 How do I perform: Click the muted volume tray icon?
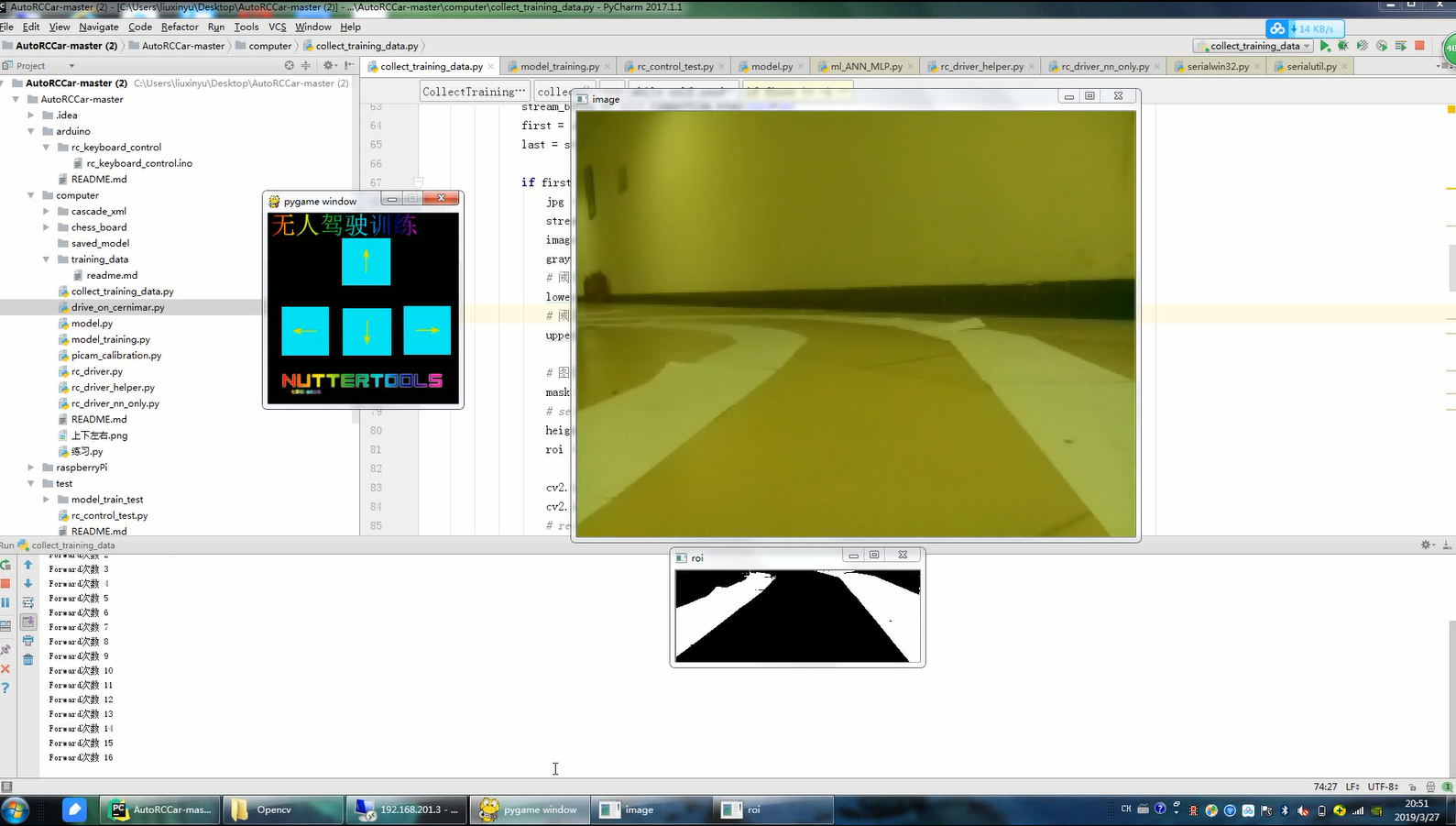pos(1303,810)
